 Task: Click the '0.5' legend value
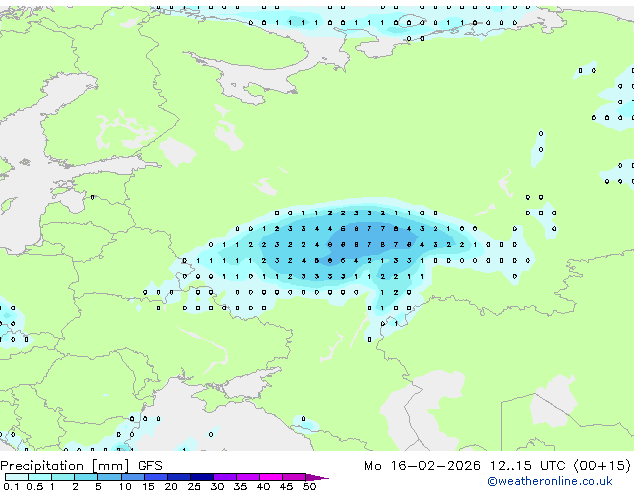pos(34,486)
